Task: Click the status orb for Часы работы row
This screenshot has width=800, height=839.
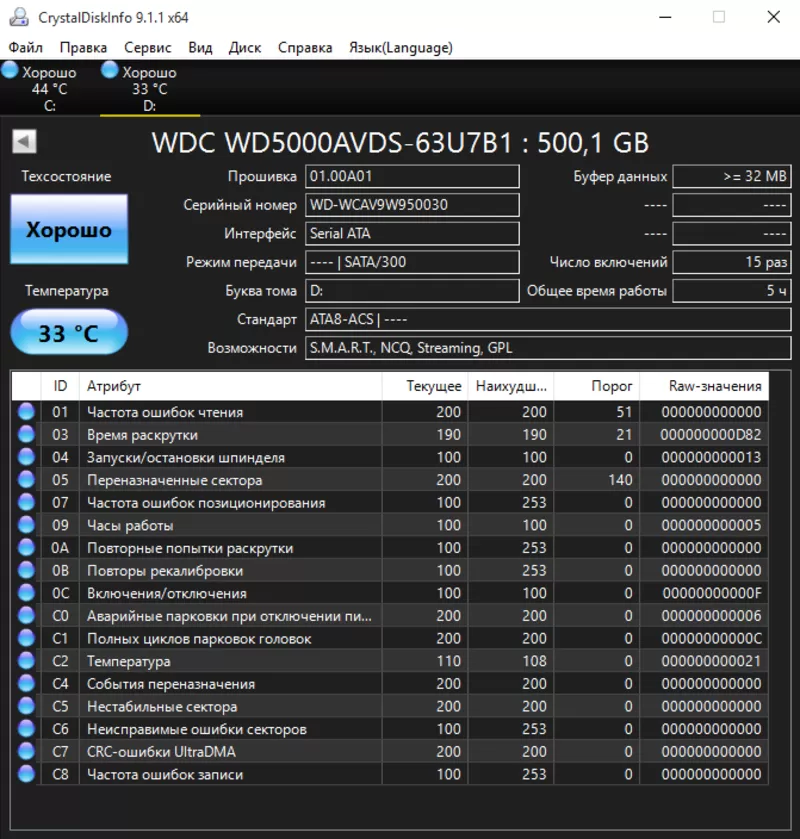Action: click(x=26, y=525)
